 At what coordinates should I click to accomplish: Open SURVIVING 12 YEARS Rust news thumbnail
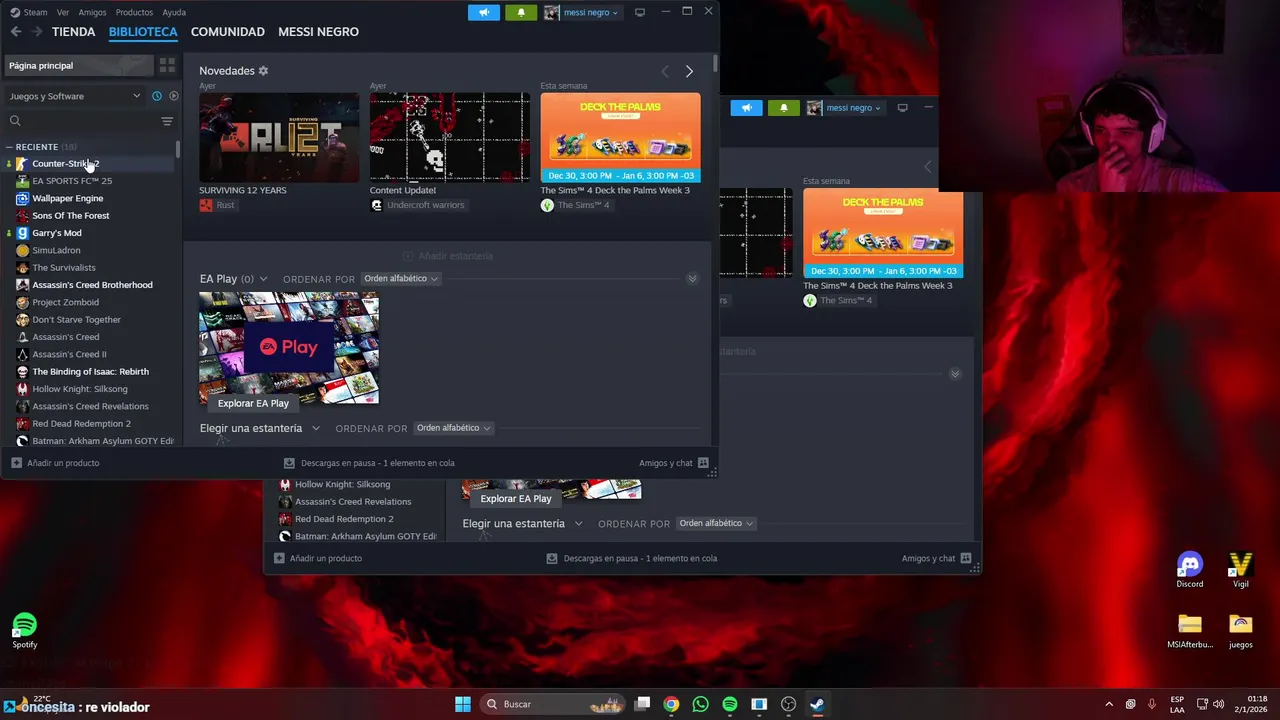[x=279, y=138]
